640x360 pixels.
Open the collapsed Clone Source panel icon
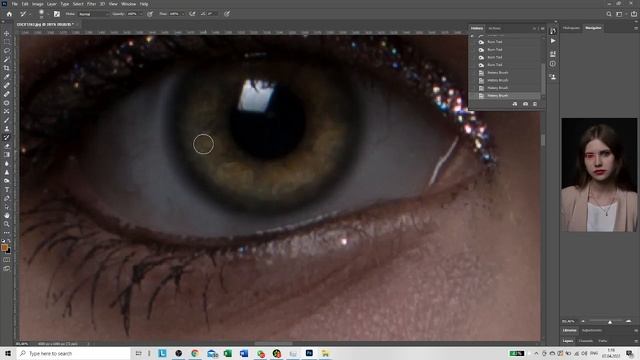coord(553,77)
